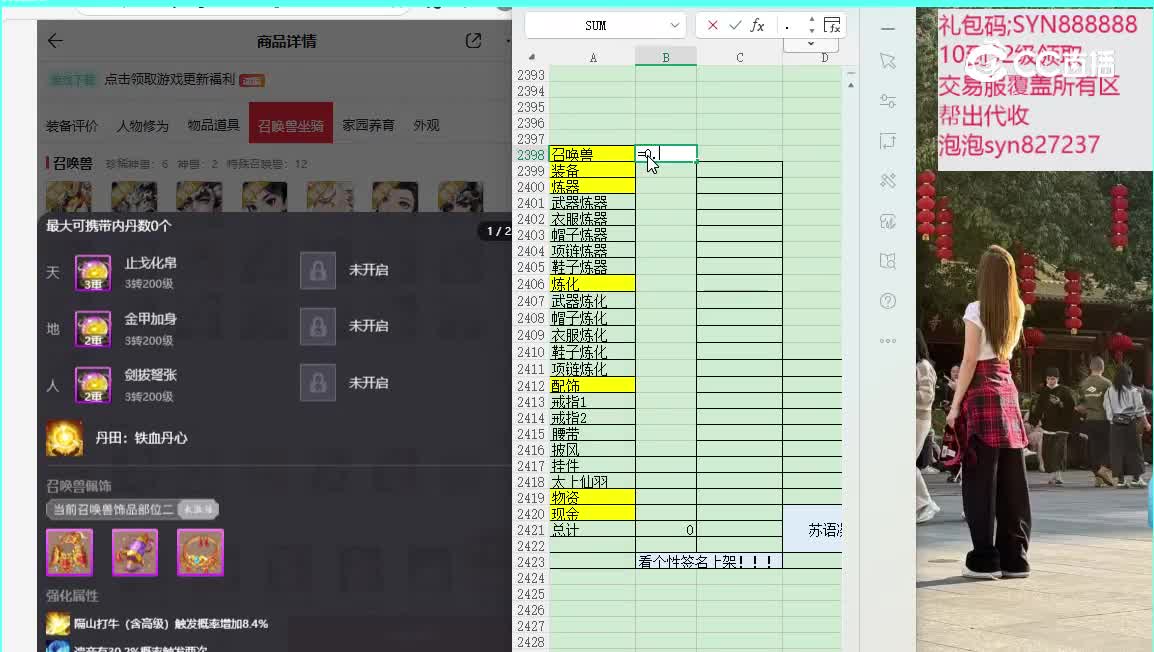The height and width of the screenshot is (652, 1154).
Task: Switch to the 家园养育 tab
Action: click(x=368, y=125)
